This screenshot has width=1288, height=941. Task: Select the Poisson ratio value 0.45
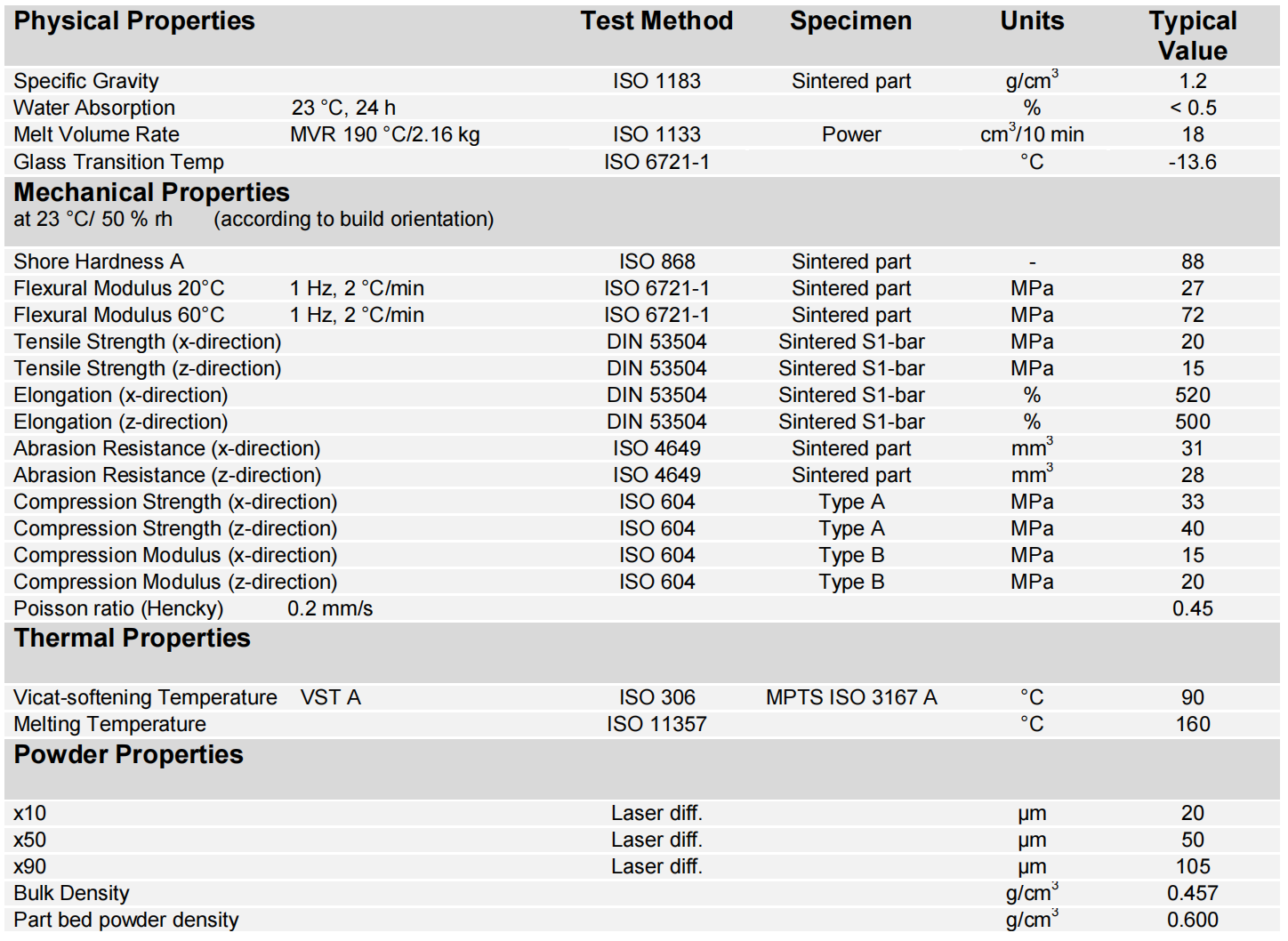[1192, 608]
